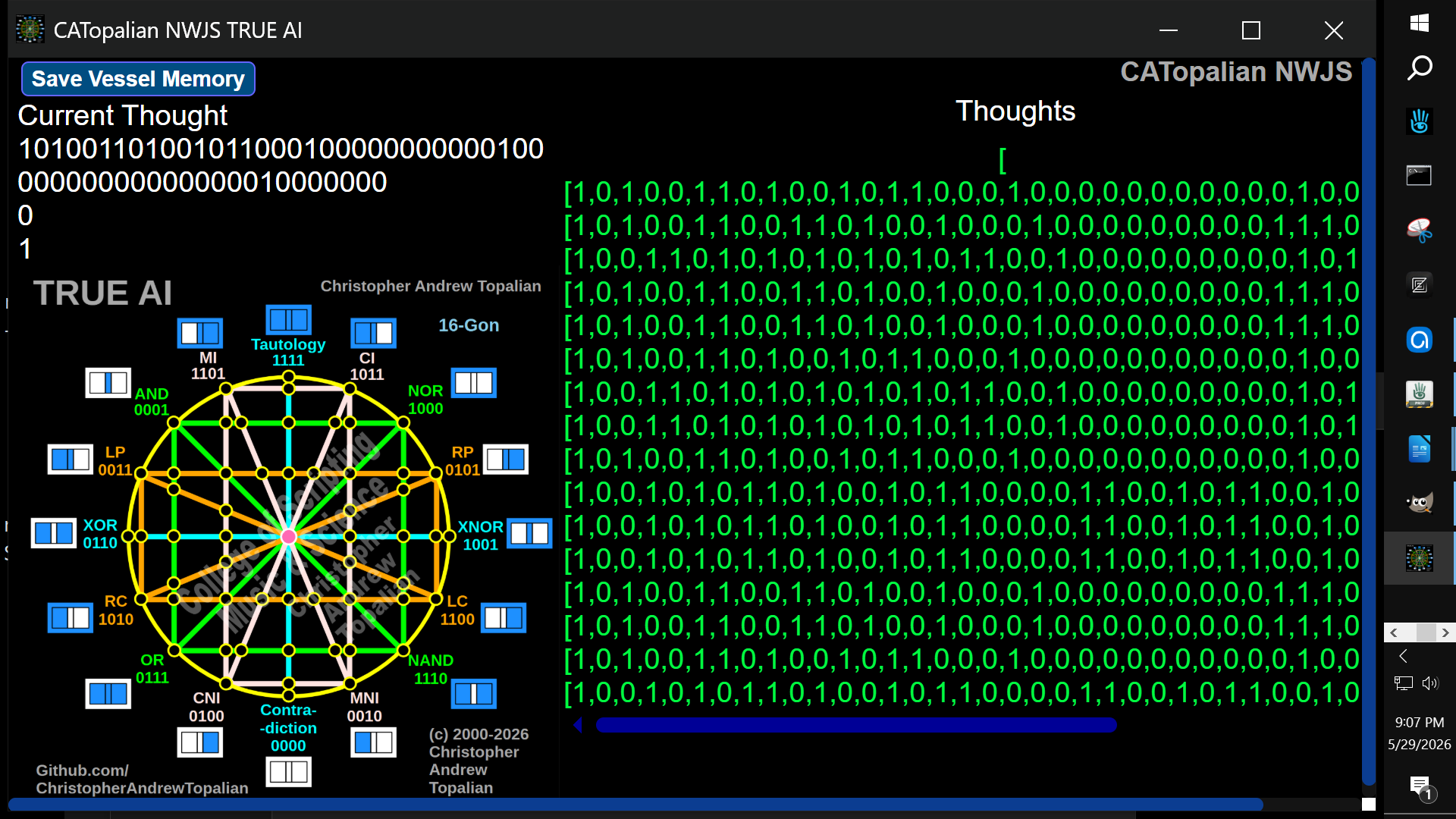Click the 16-Gon label

[469, 325]
